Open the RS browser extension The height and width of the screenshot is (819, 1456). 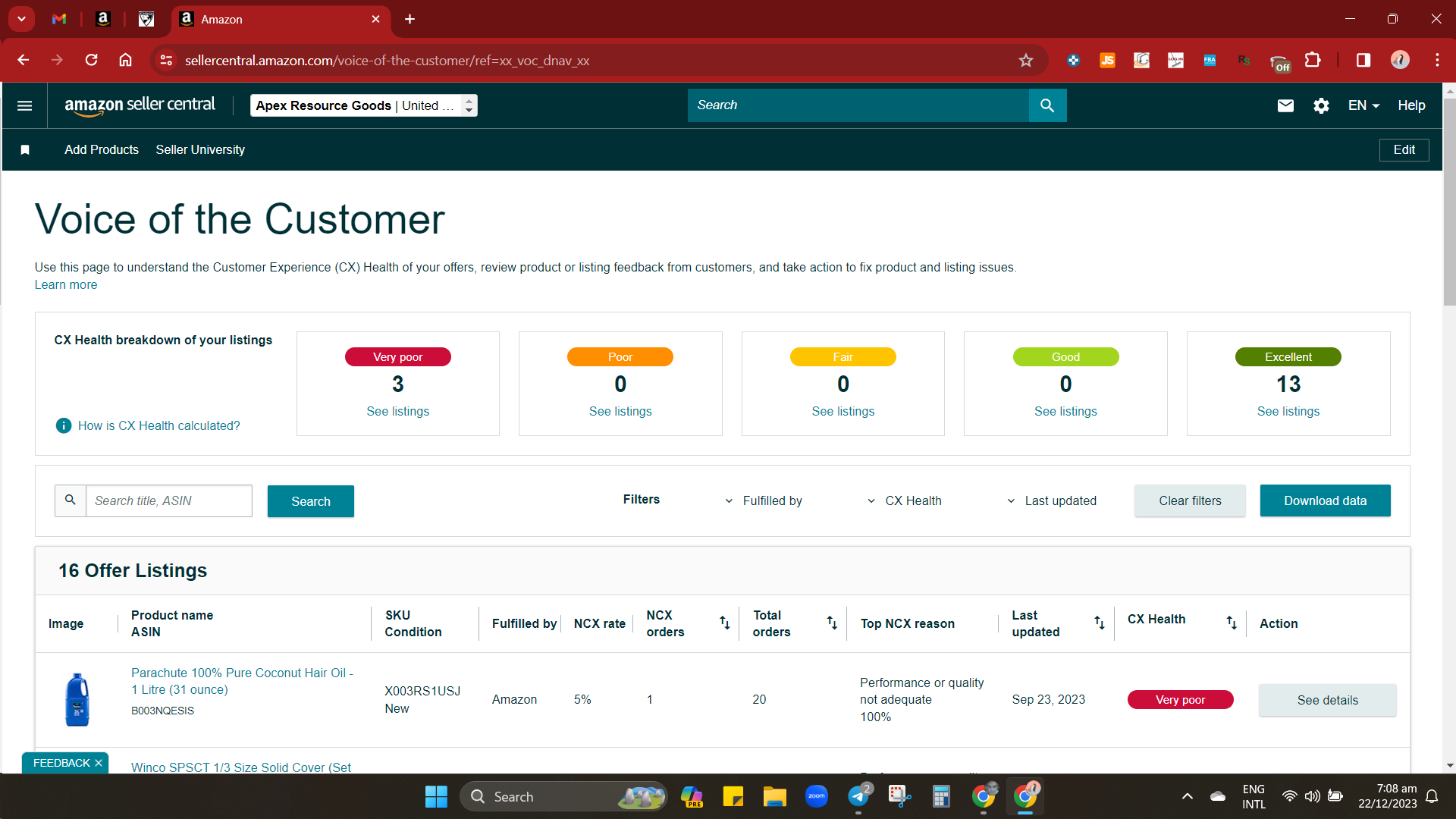(x=1244, y=61)
